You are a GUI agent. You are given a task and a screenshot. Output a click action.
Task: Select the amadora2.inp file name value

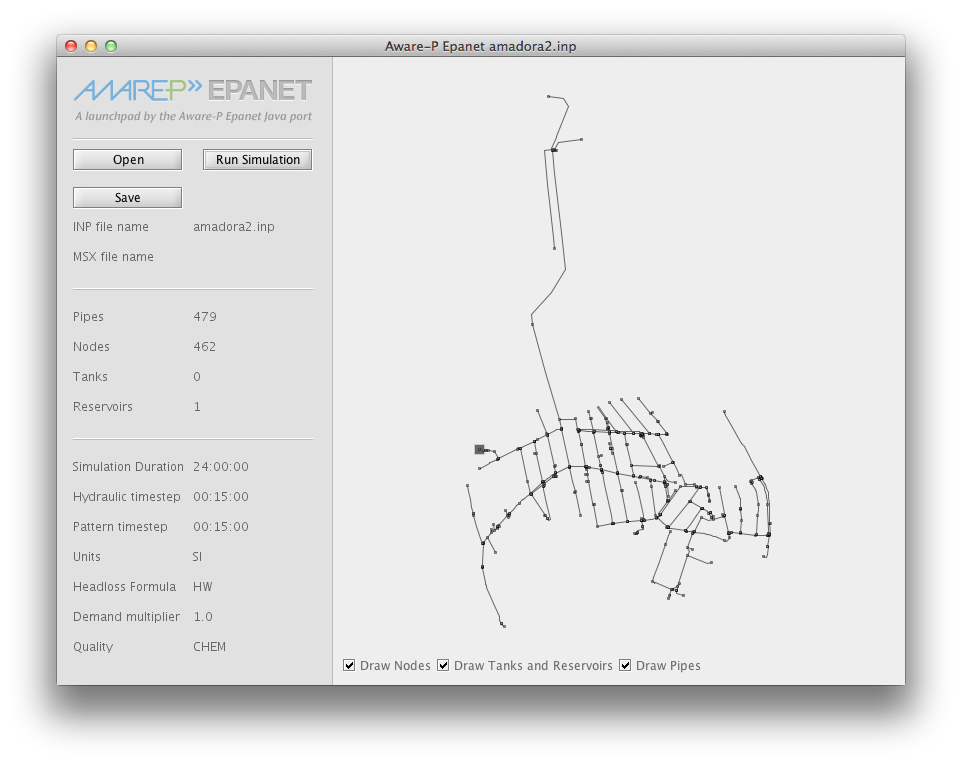pyautogui.click(x=234, y=227)
